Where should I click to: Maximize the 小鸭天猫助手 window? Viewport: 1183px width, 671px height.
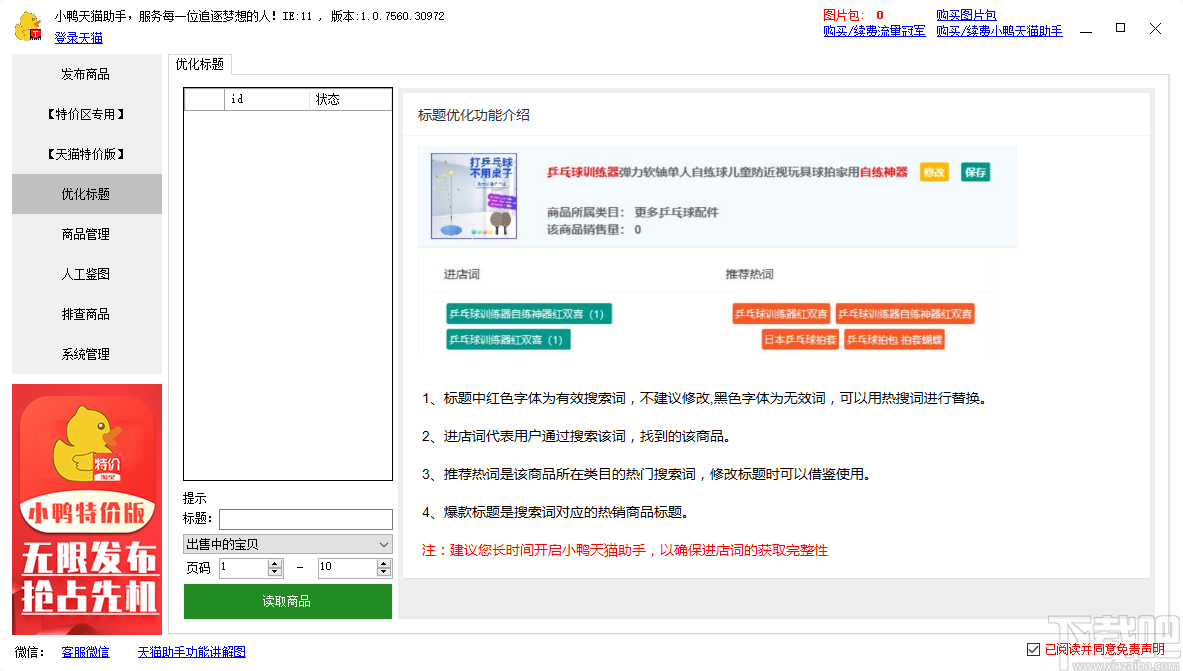click(1120, 28)
